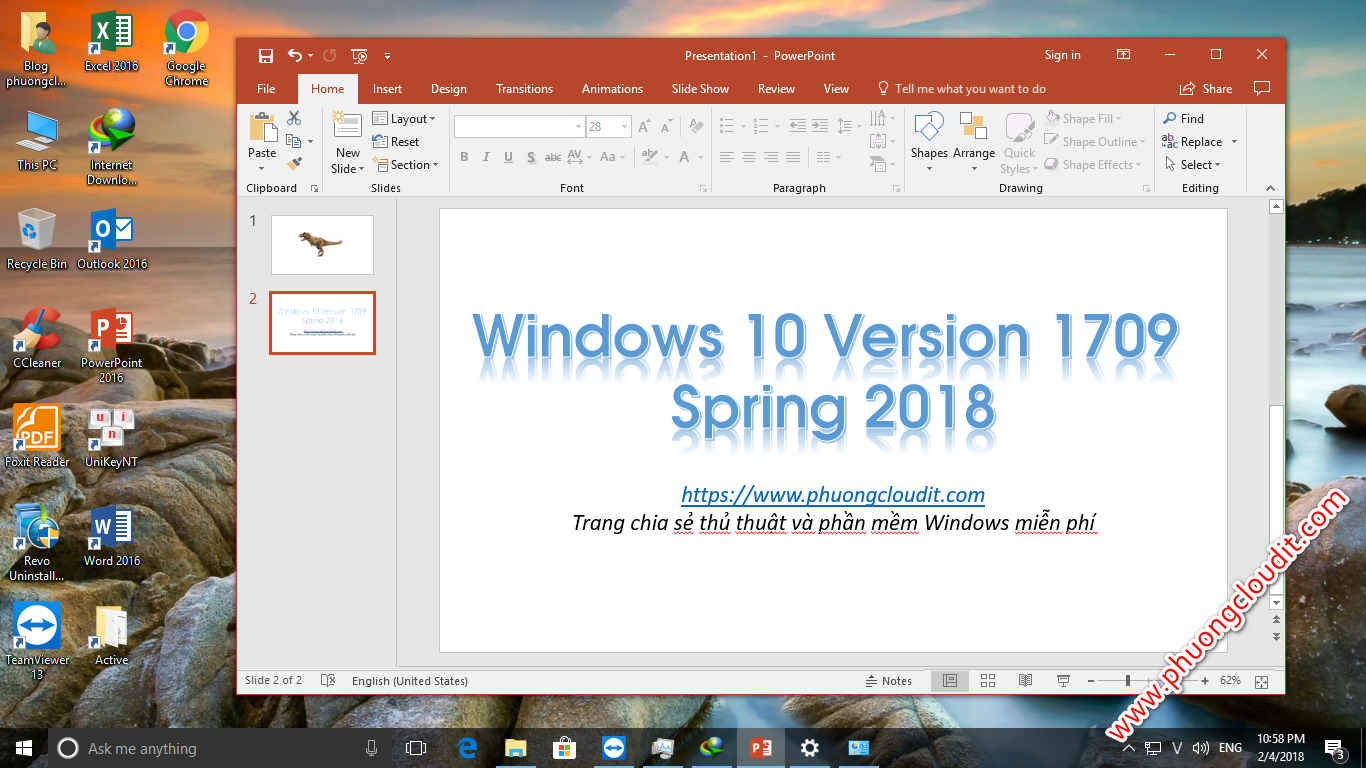Switch to Slide Sorter view in status bar
Viewport: 1366px width, 768px height.
tap(988, 681)
